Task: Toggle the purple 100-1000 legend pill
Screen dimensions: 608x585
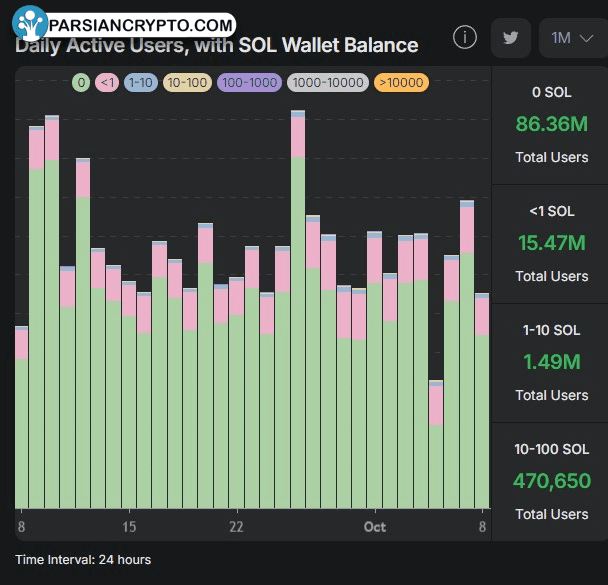Action: pyautogui.click(x=249, y=83)
